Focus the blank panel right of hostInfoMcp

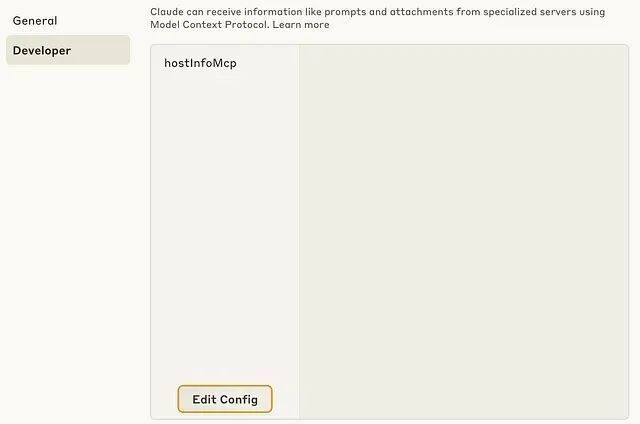(463, 231)
